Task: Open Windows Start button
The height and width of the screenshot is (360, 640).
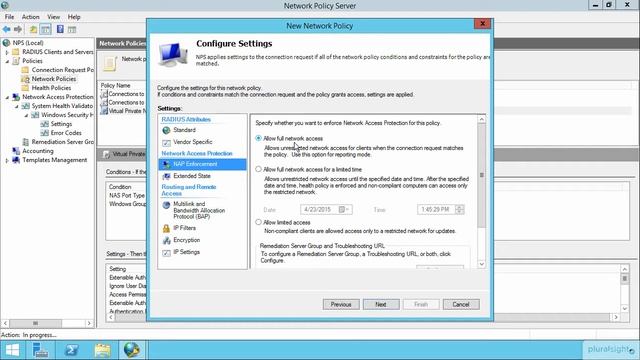Action: 12,350
